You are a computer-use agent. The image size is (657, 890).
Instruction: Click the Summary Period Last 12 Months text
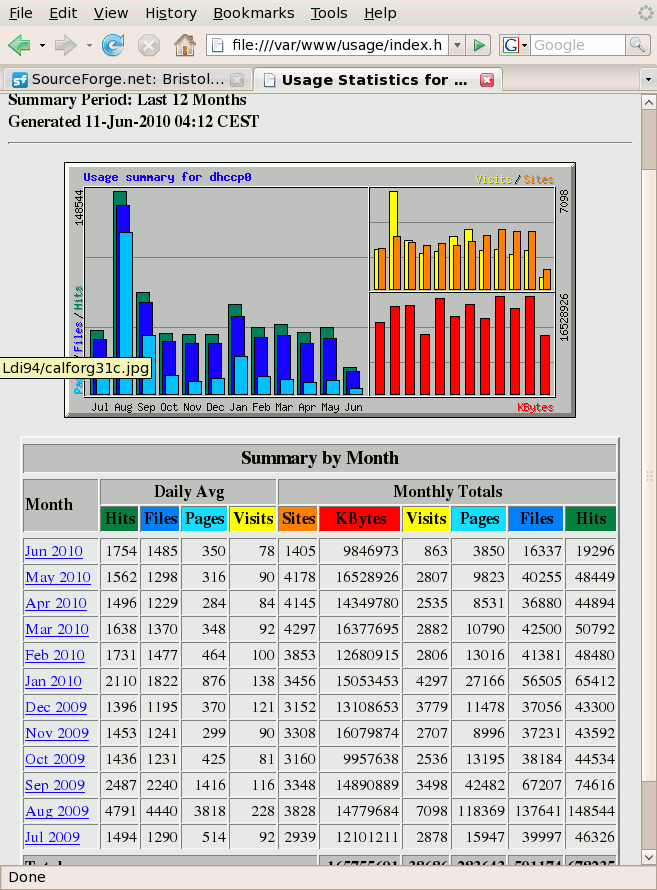pyautogui.click(x=127, y=100)
